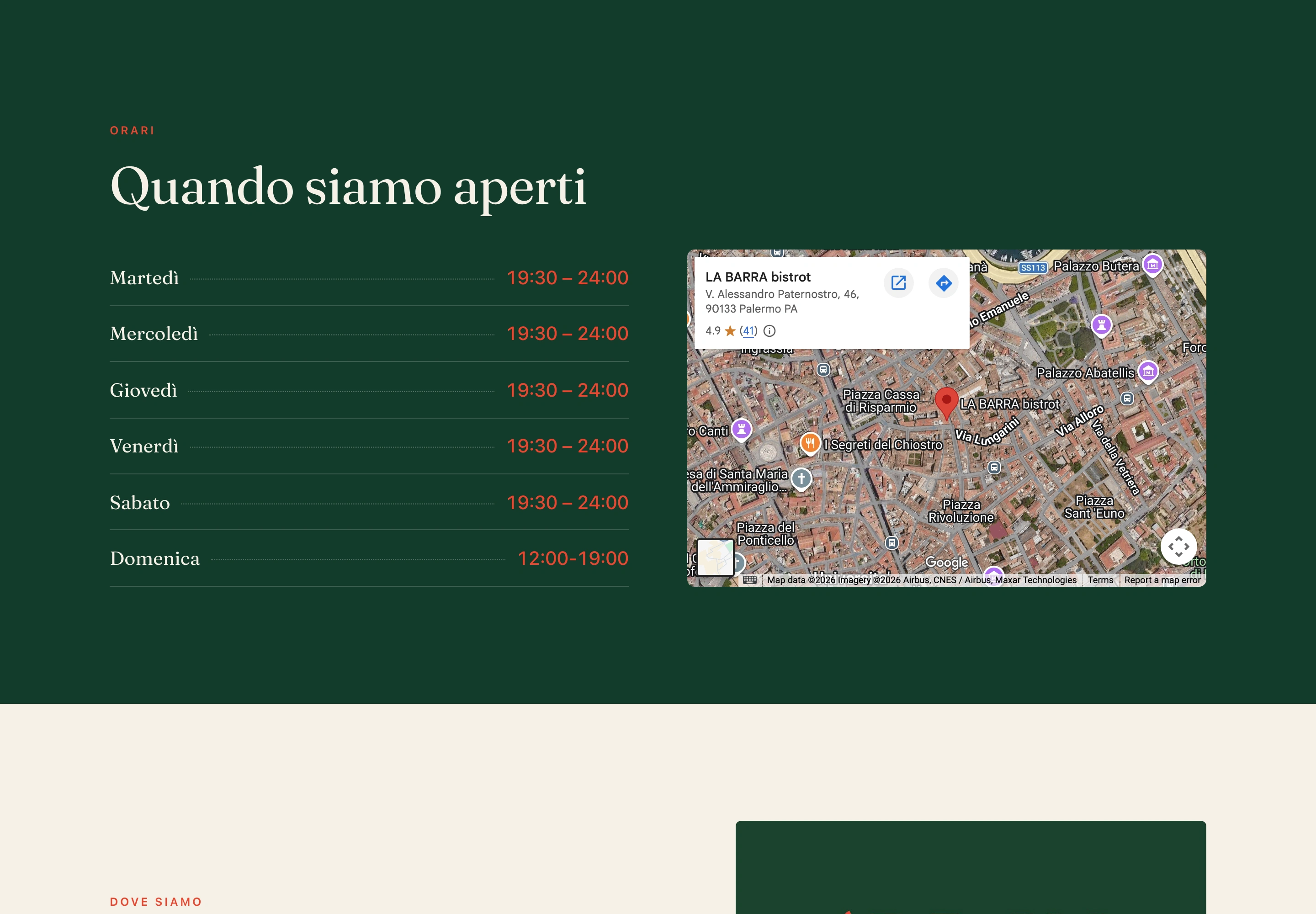
Task: Click Piazza Cassa di Risparmio label
Action: pyautogui.click(x=881, y=401)
